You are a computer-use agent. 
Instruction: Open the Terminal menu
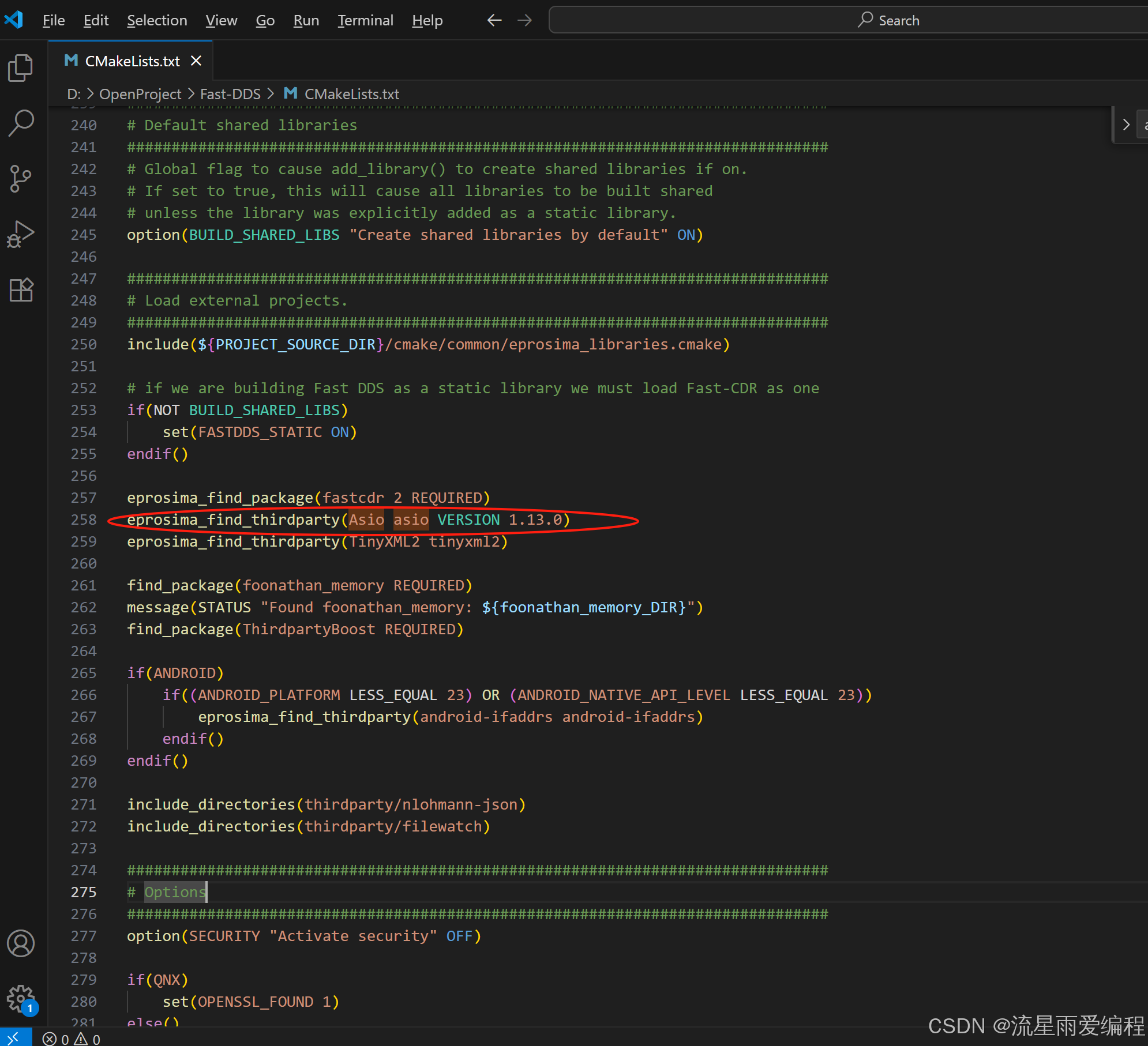(x=365, y=21)
